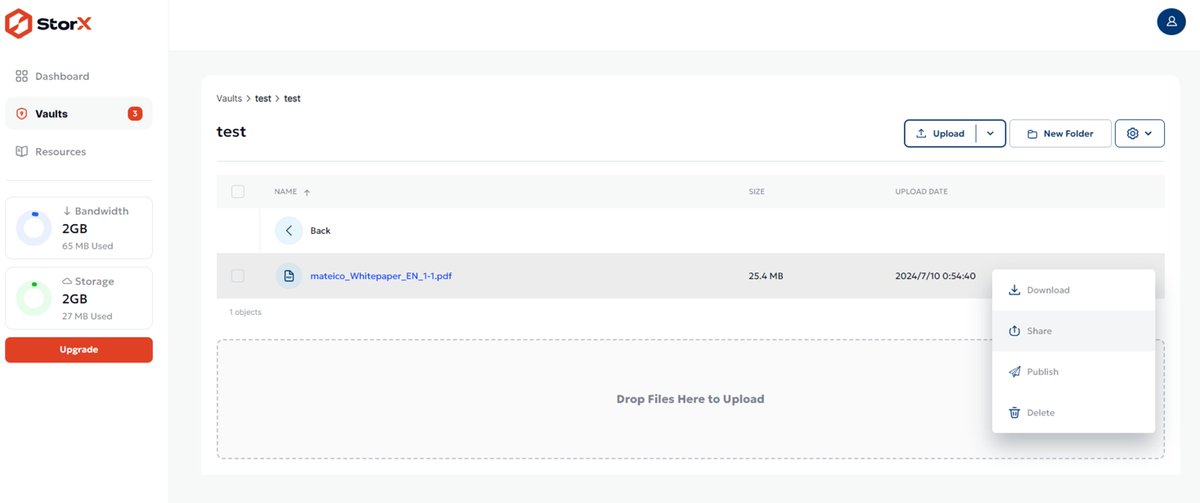This screenshot has height=503, width=1200.
Task: Click the New Folder button
Action: pos(1060,133)
